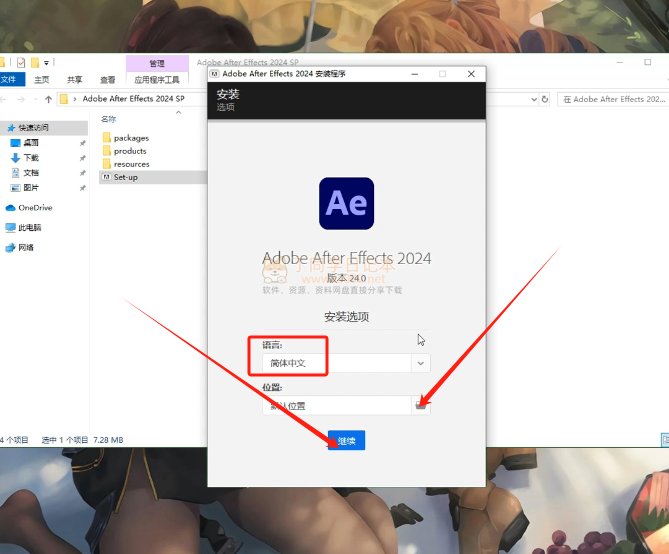669x554 pixels.
Task: Close the After Effects installer window
Action: [471, 74]
